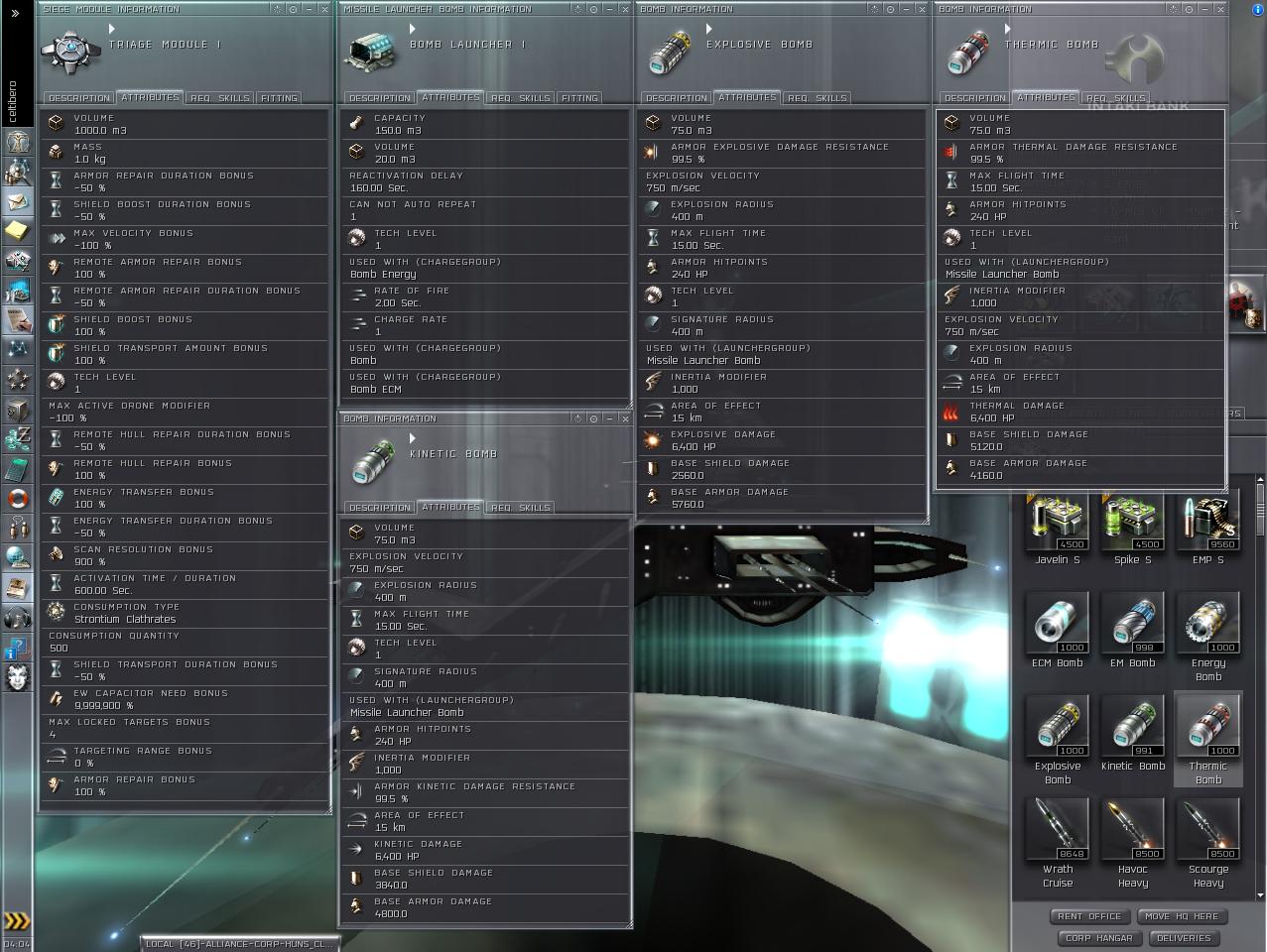The height and width of the screenshot is (952, 1267).
Task: Open Fitting tab in Bomb Launcher window
Action: pyautogui.click(x=579, y=98)
